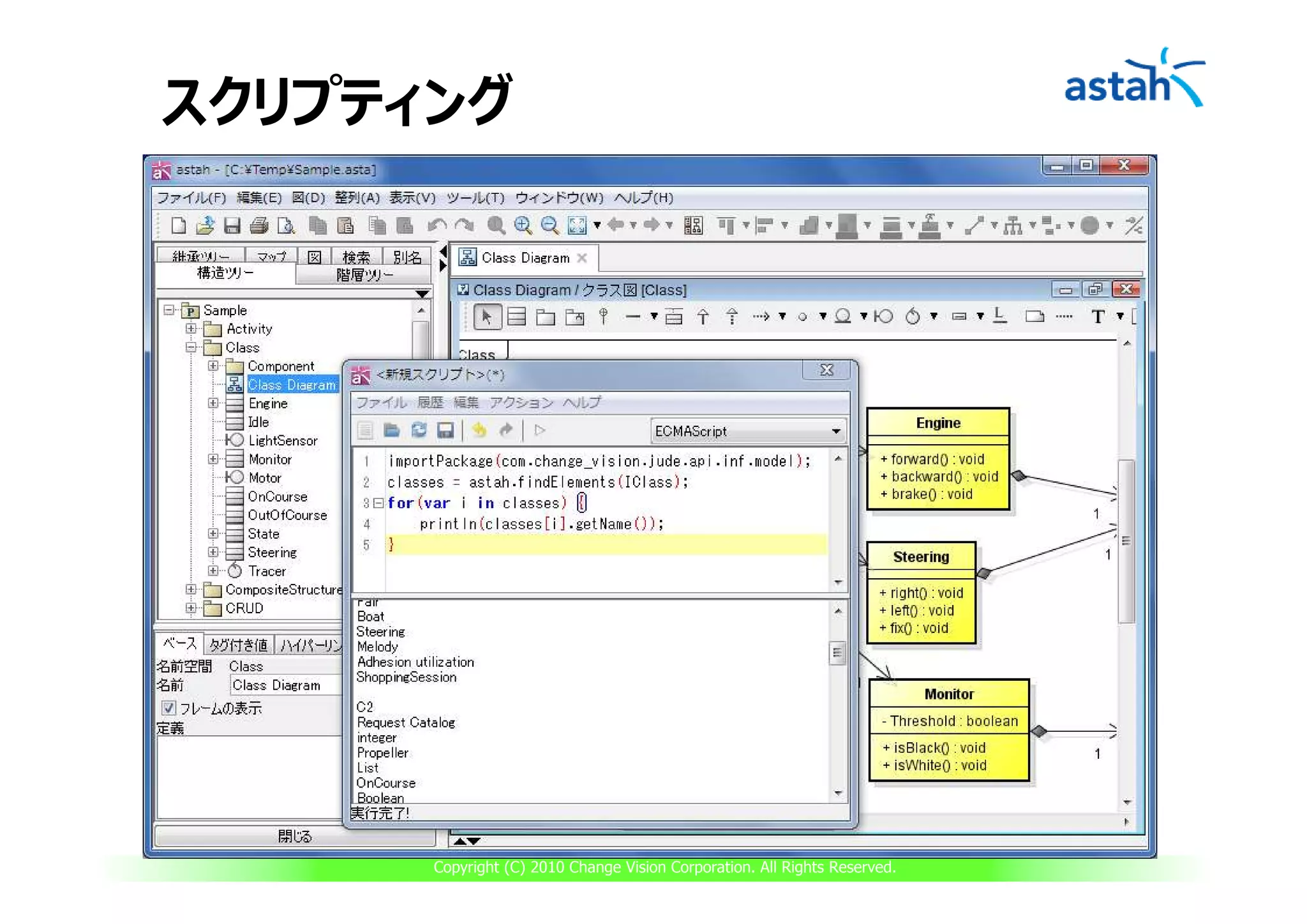1307x924 pixels.
Task: Select the Note tool in diagram toolbar
Action: coord(1034,317)
